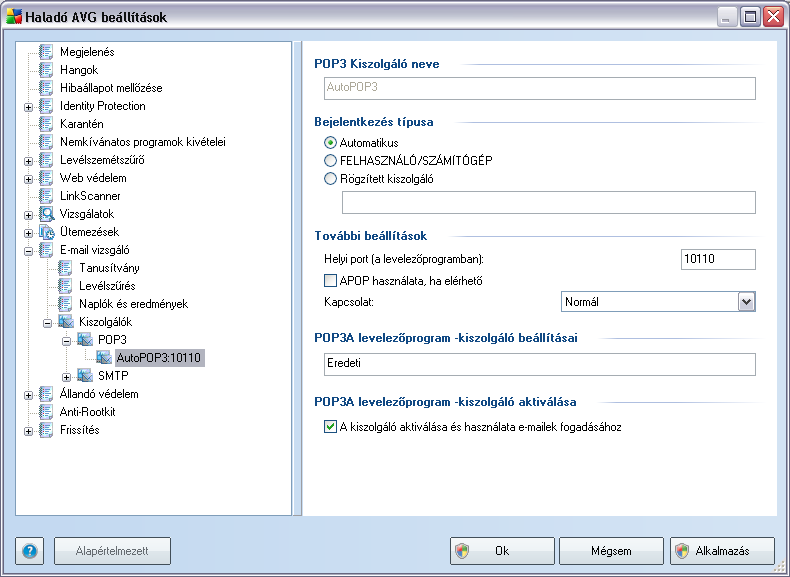Screen dimensions: 790x577
Task: Cancel with the Mégsem button
Action: [611, 551]
